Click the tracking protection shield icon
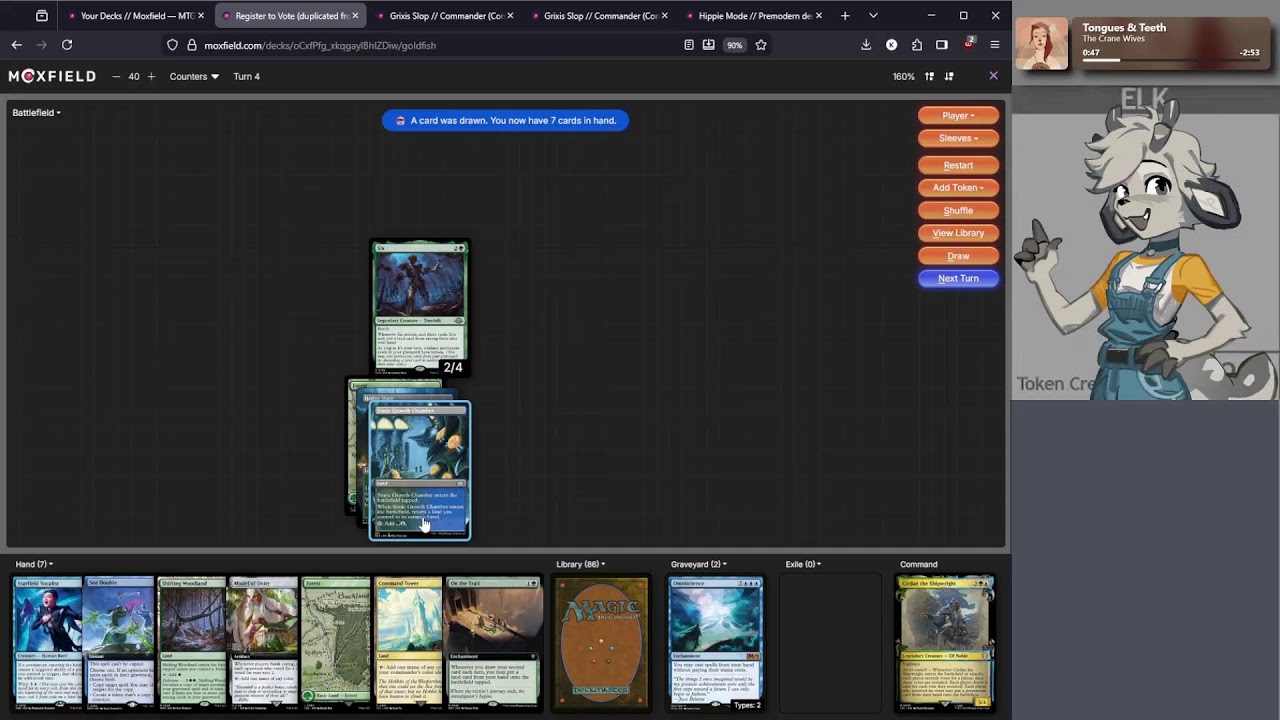The height and width of the screenshot is (720, 1280). coord(172,45)
